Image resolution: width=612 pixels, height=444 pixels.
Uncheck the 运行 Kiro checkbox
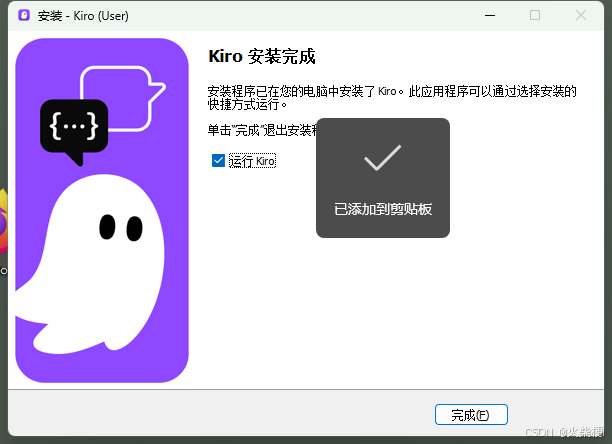tap(218, 160)
